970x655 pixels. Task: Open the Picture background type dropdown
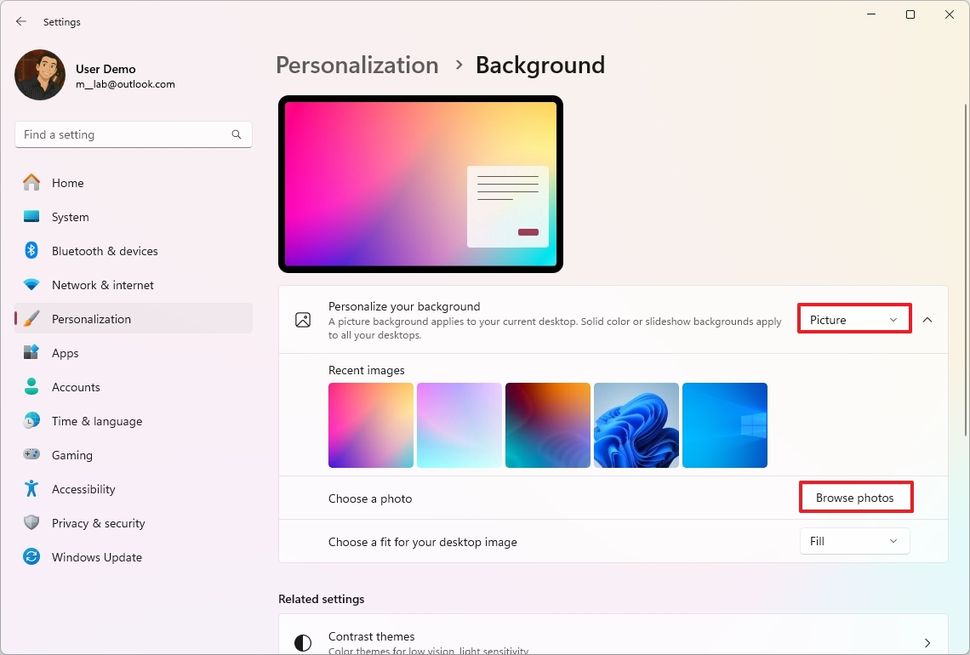(x=854, y=320)
